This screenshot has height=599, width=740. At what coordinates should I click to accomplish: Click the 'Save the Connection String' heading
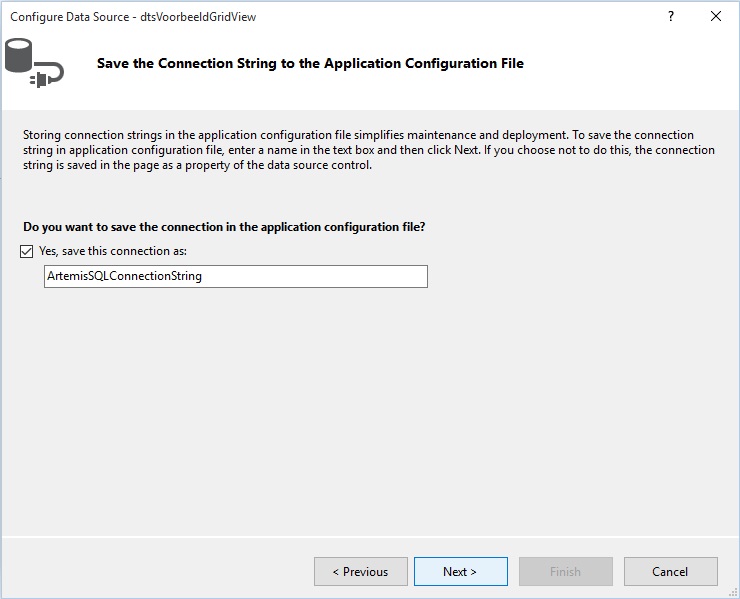(x=310, y=63)
